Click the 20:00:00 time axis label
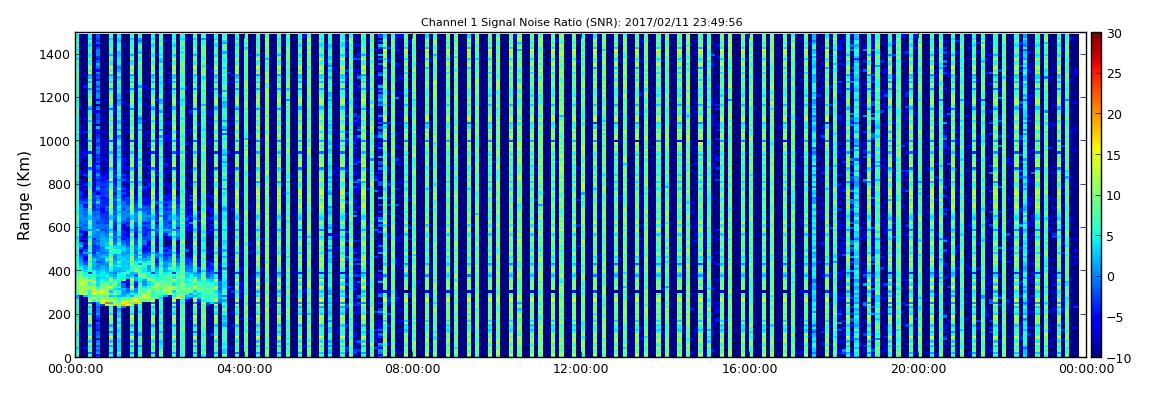Viewport: 1150px width, 407px height. click(x=917, y=369)
